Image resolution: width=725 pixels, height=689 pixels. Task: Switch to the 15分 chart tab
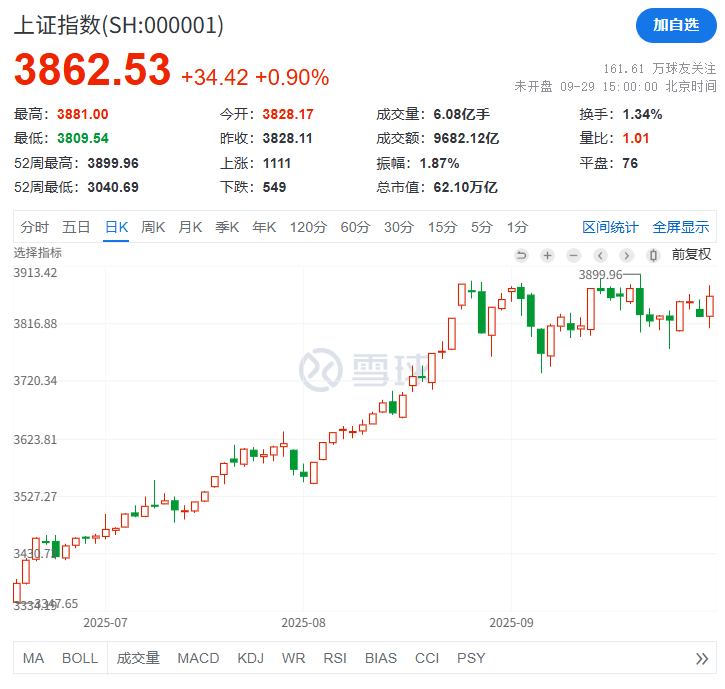click(x=442, y=227)
